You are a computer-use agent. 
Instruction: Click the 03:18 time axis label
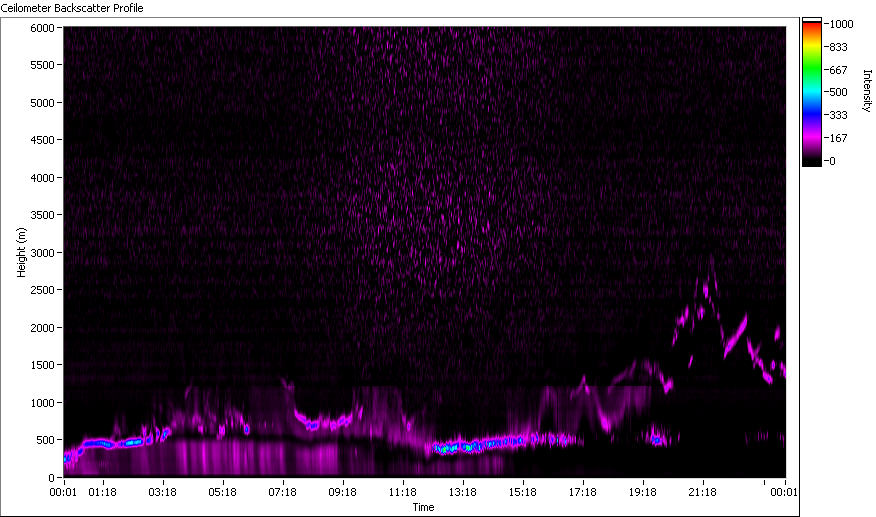pyautogui.click(x=163, y=492)
